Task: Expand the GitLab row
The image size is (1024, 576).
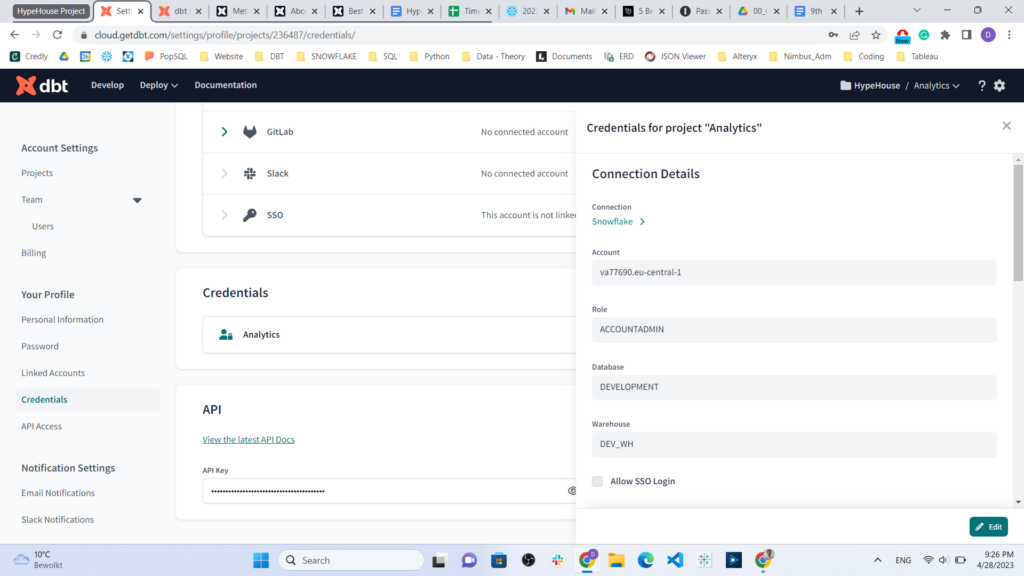Action: click(224, 132)
